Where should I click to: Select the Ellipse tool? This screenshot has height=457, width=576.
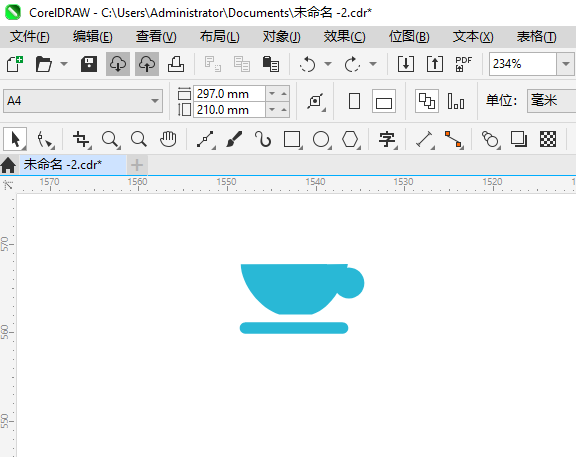322,140
